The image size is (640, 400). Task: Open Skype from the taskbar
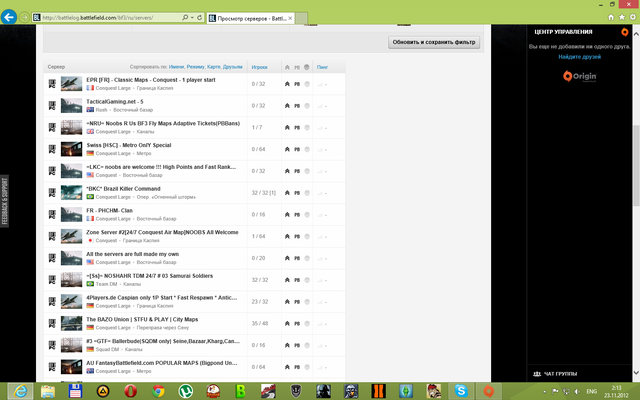point(461,391)
